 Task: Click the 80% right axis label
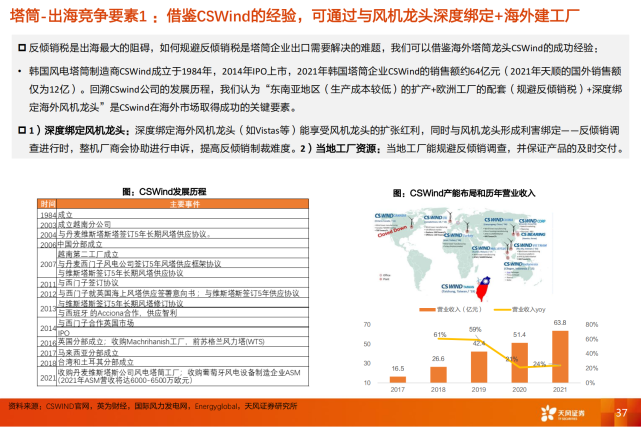[592, 324]
